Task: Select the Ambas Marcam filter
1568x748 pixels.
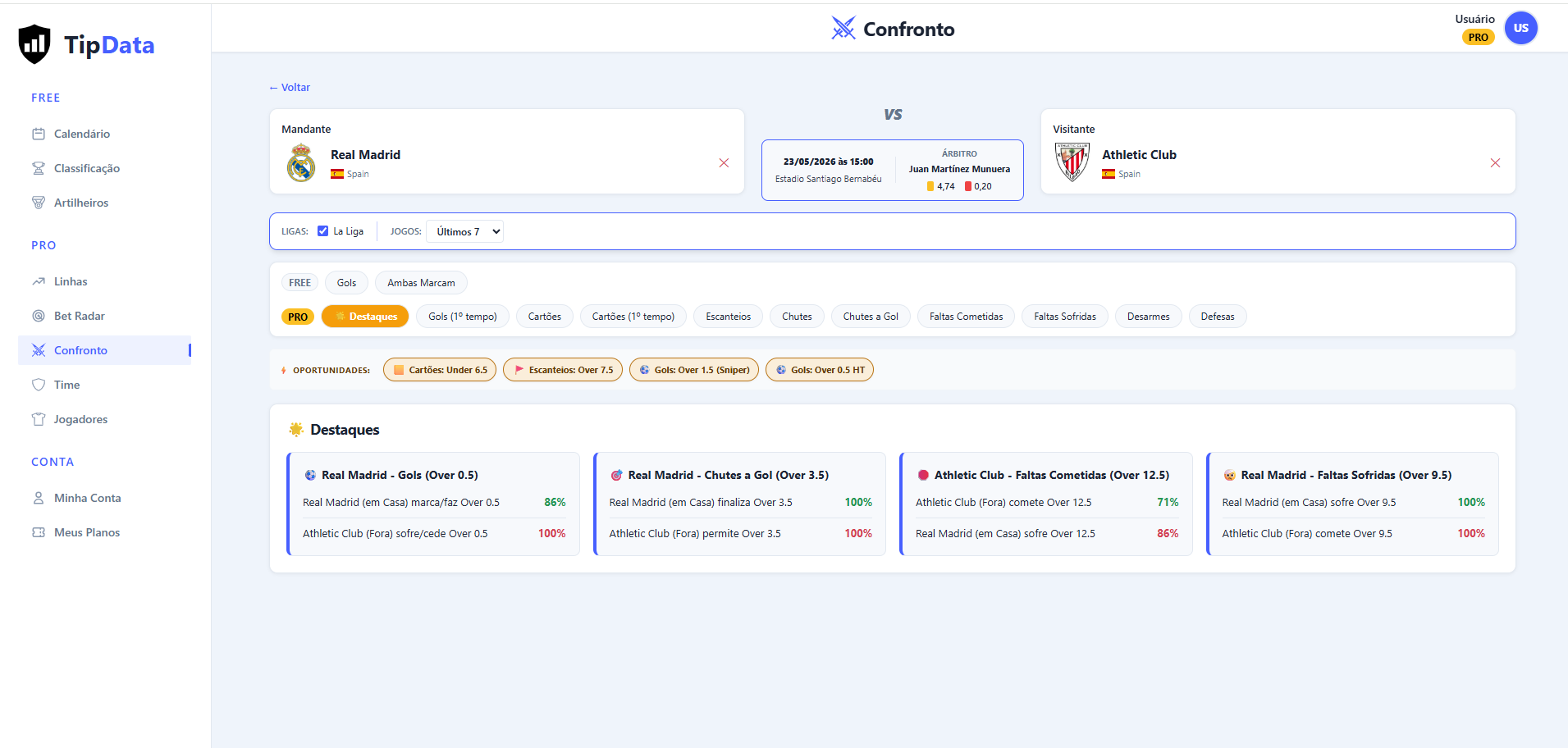Action: point(421,283)
